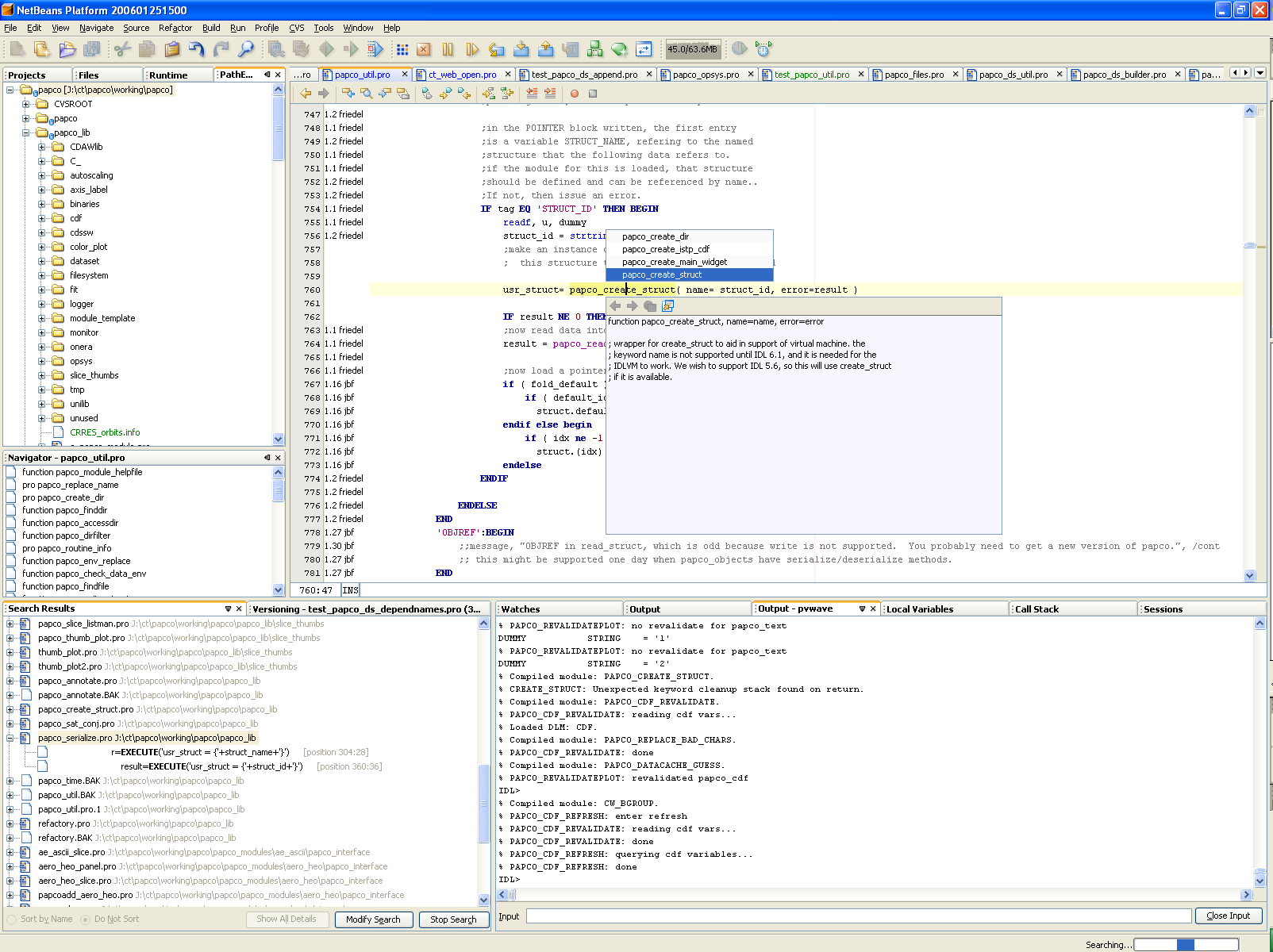The image size is (1273, 952).
Task: Select the Do Not Sort radio button
Action: pos(85,919)
